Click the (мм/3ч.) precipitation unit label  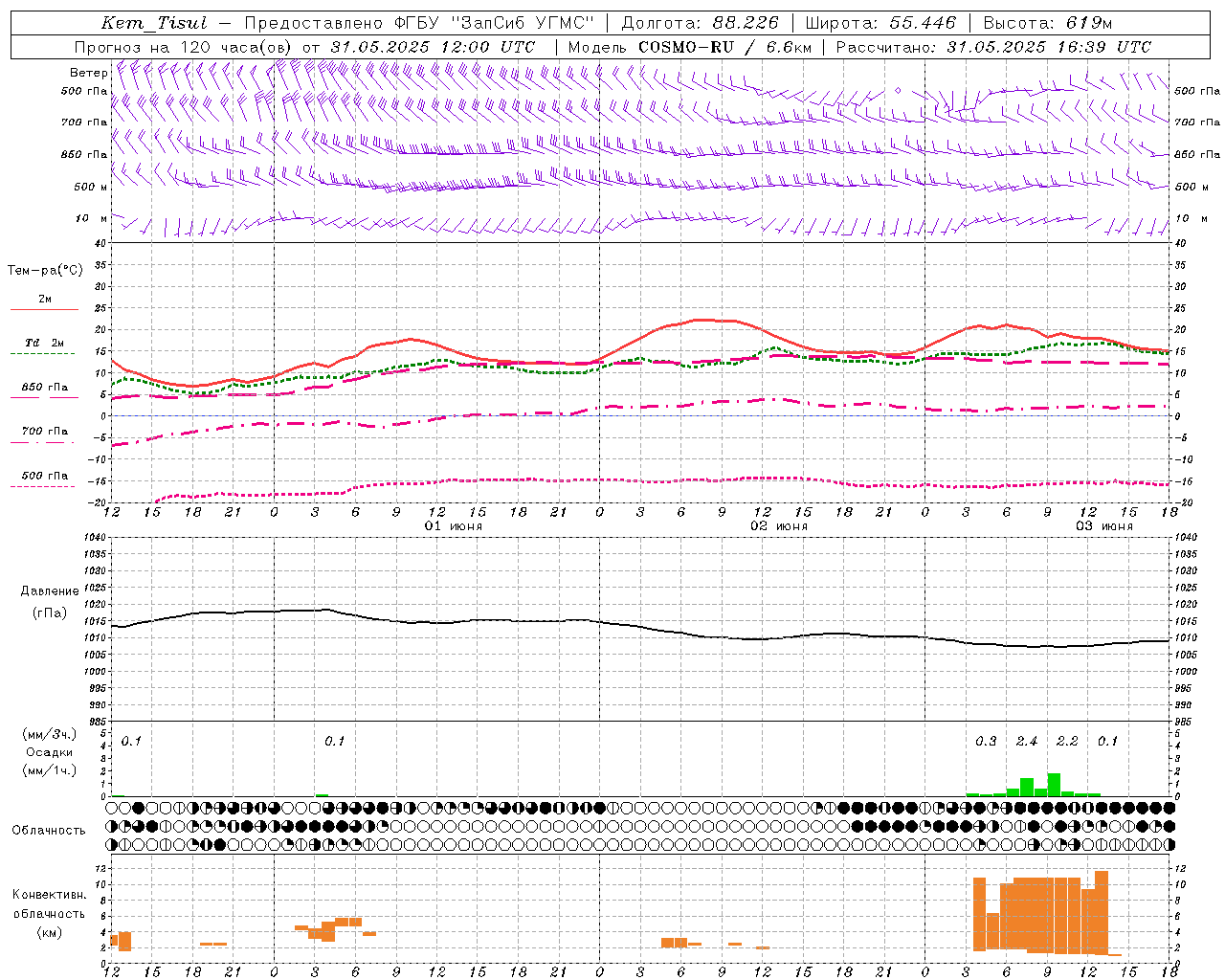pos(50,735)
